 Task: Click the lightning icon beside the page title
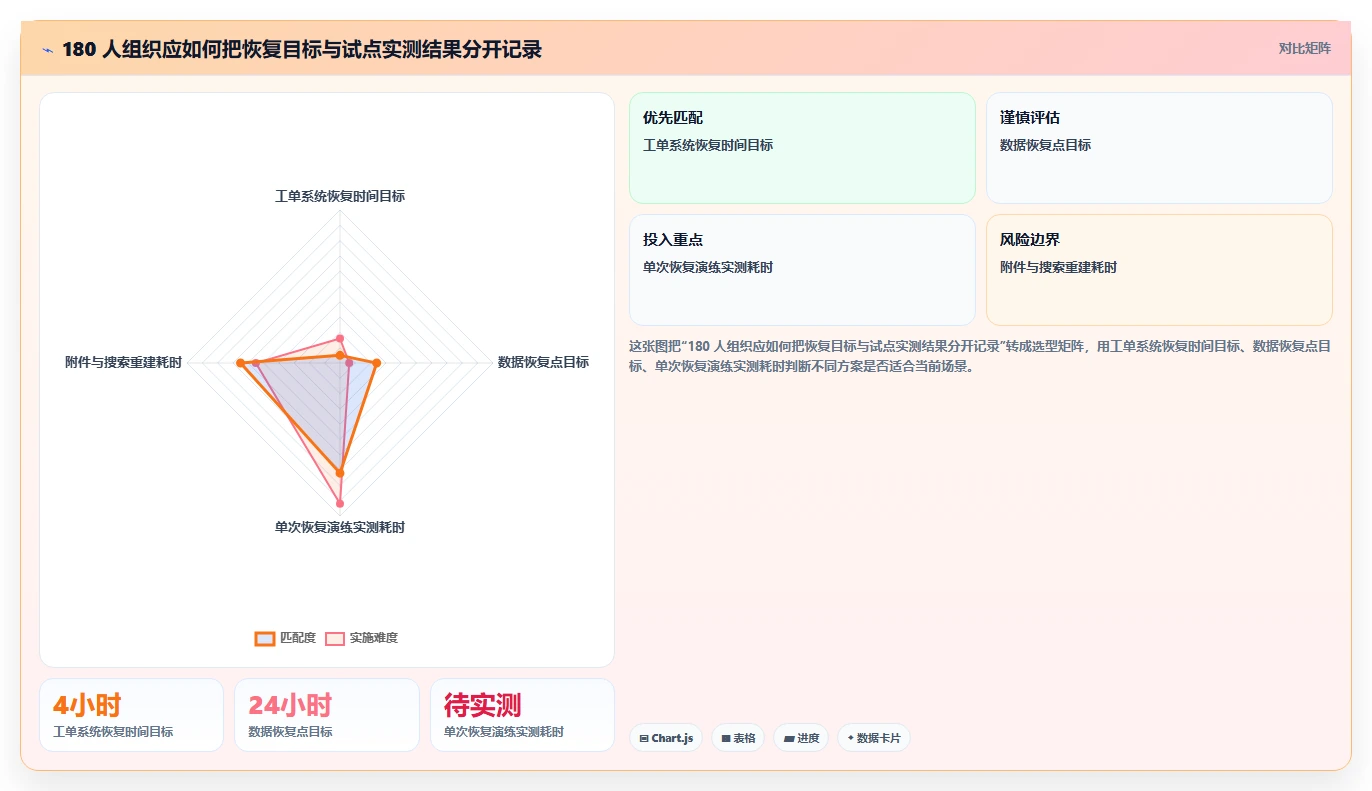[x=47, y=49]
